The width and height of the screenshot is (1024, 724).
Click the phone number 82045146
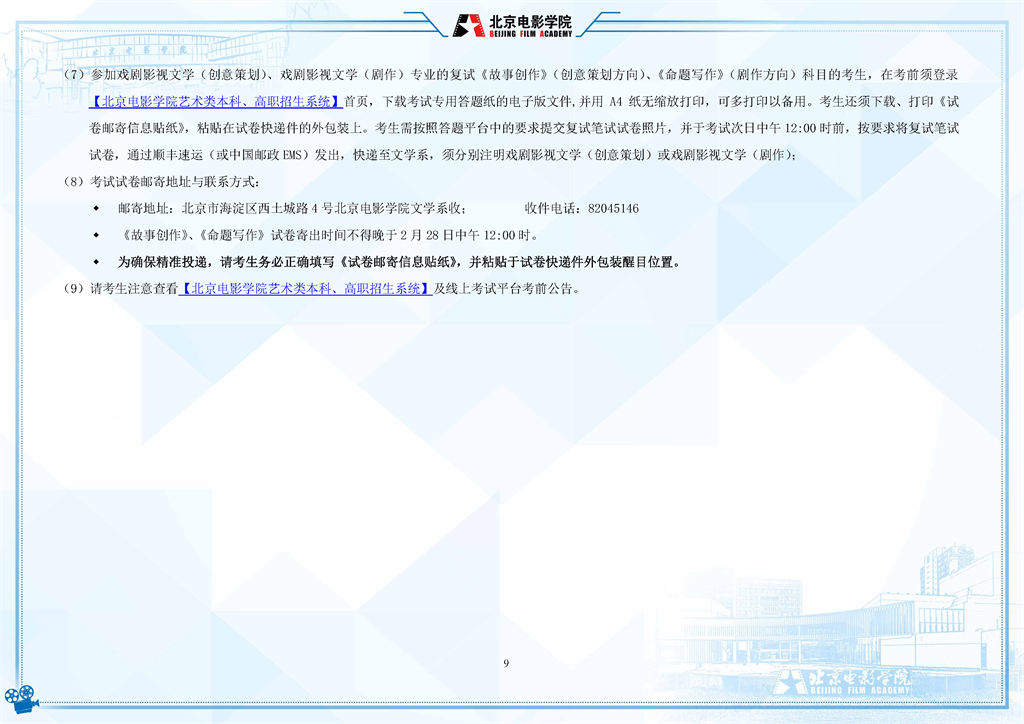[613, 209]
